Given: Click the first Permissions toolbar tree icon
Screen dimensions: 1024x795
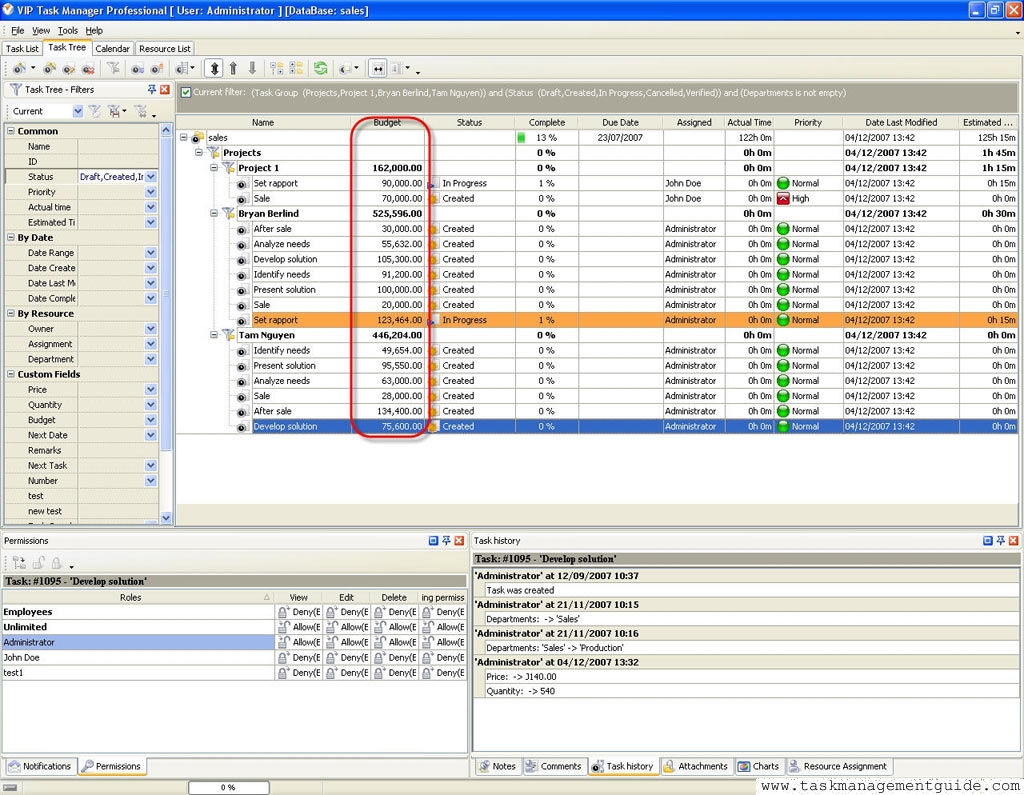Looking at the screenshot, I should pyautogui.click(x=19, y=562).
